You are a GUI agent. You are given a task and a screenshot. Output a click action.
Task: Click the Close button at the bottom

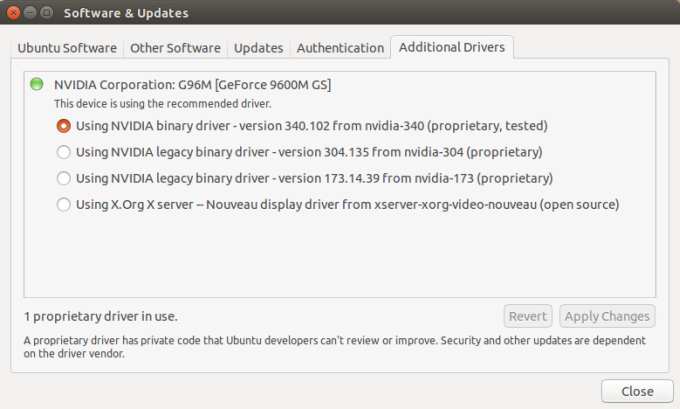(637, 391)
